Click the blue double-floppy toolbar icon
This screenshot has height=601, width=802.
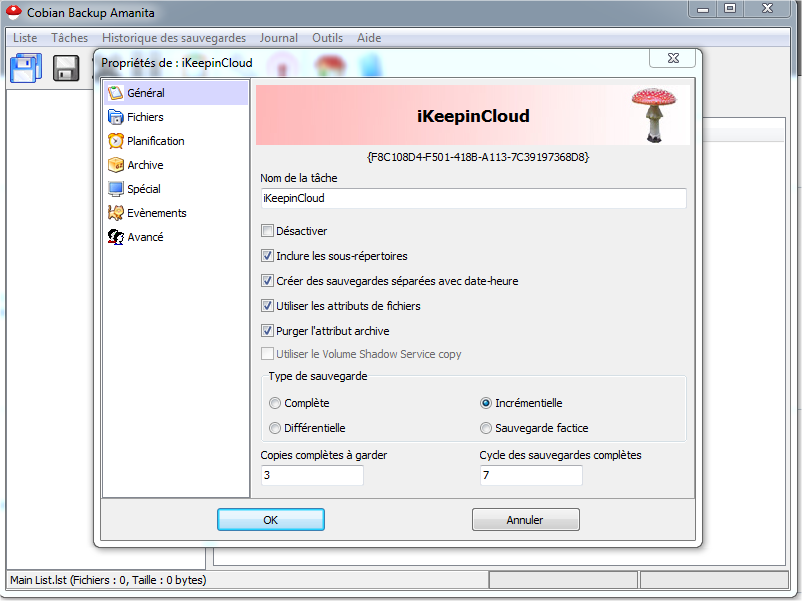(x=26, y=68)
